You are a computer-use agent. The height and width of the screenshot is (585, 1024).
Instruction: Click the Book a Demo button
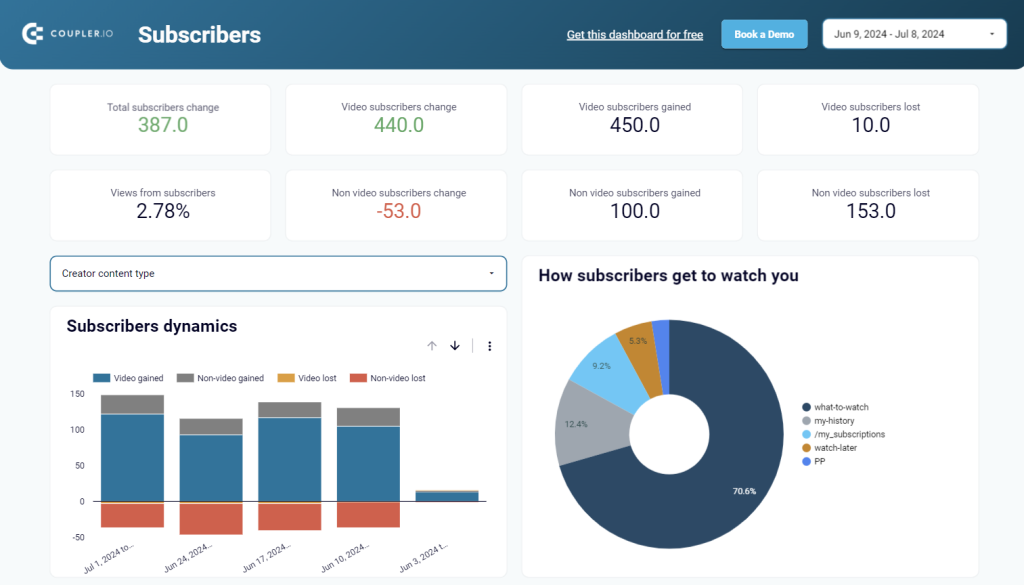[x=764, y=33]
